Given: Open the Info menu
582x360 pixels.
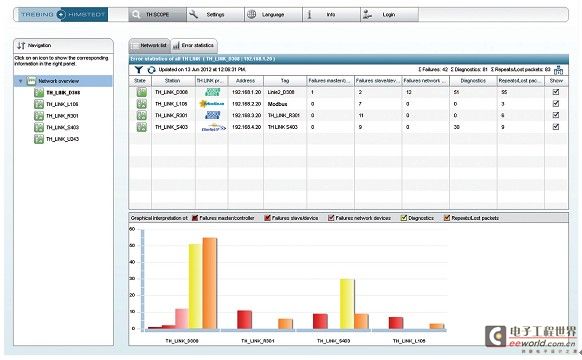Looking at the screenshot, I should (331, 14).
